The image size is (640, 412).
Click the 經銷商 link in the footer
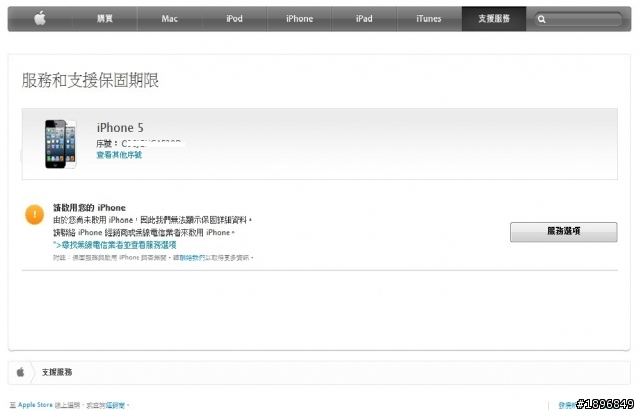[x=116, y=405]
